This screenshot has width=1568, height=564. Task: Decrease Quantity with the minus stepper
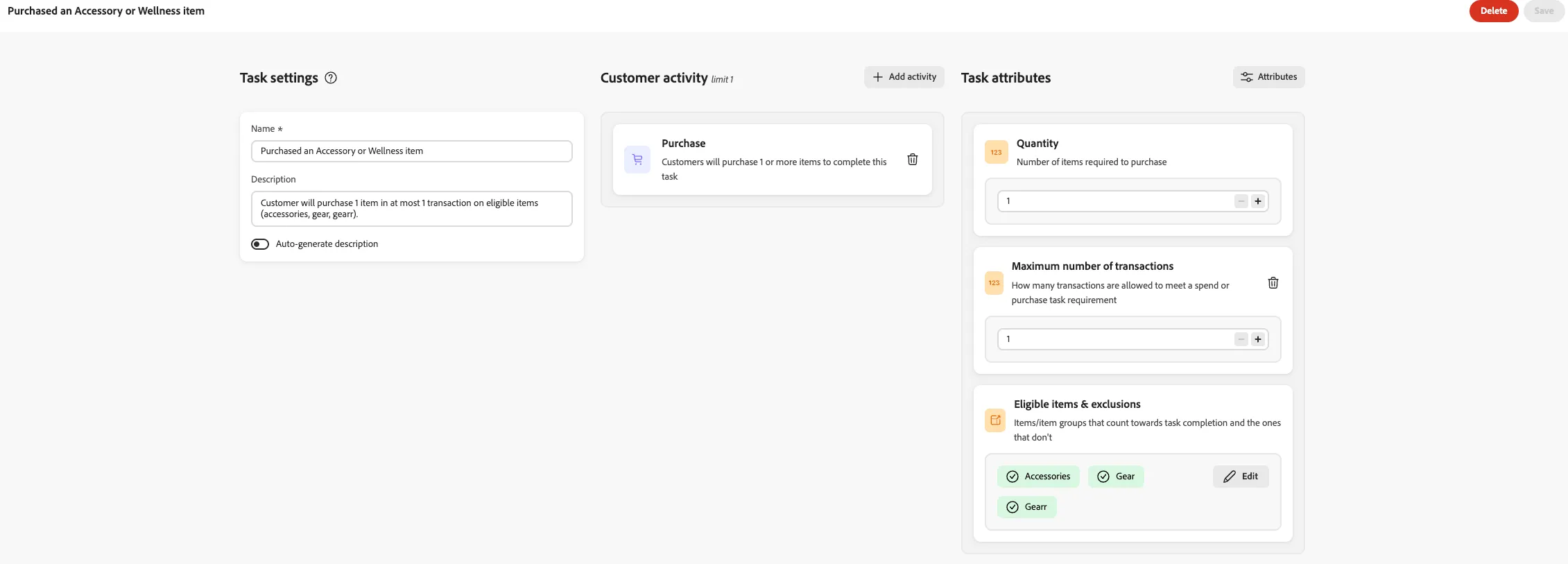pyautogui.click(x=1241, y=201)
